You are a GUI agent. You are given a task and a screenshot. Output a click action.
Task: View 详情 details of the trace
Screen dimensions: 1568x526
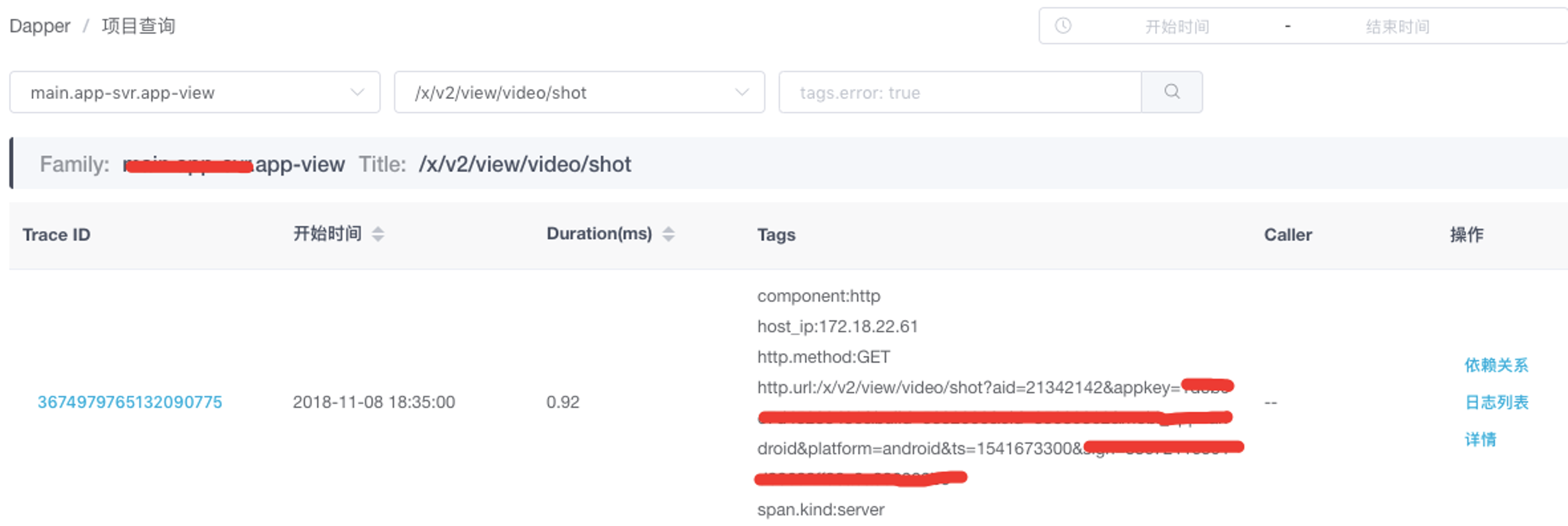tap(1480, 439)
